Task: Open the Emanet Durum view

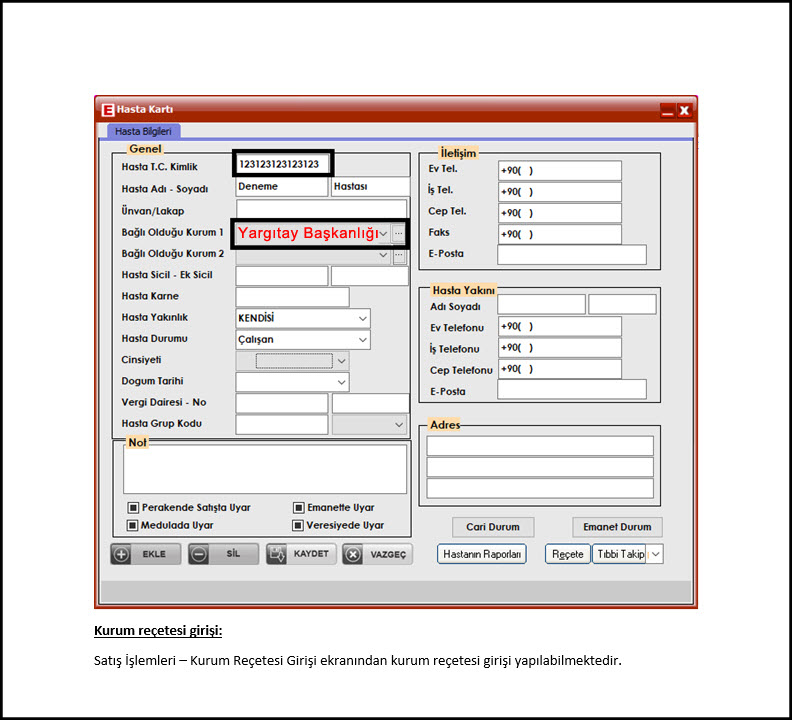Action: coord(617,527)
